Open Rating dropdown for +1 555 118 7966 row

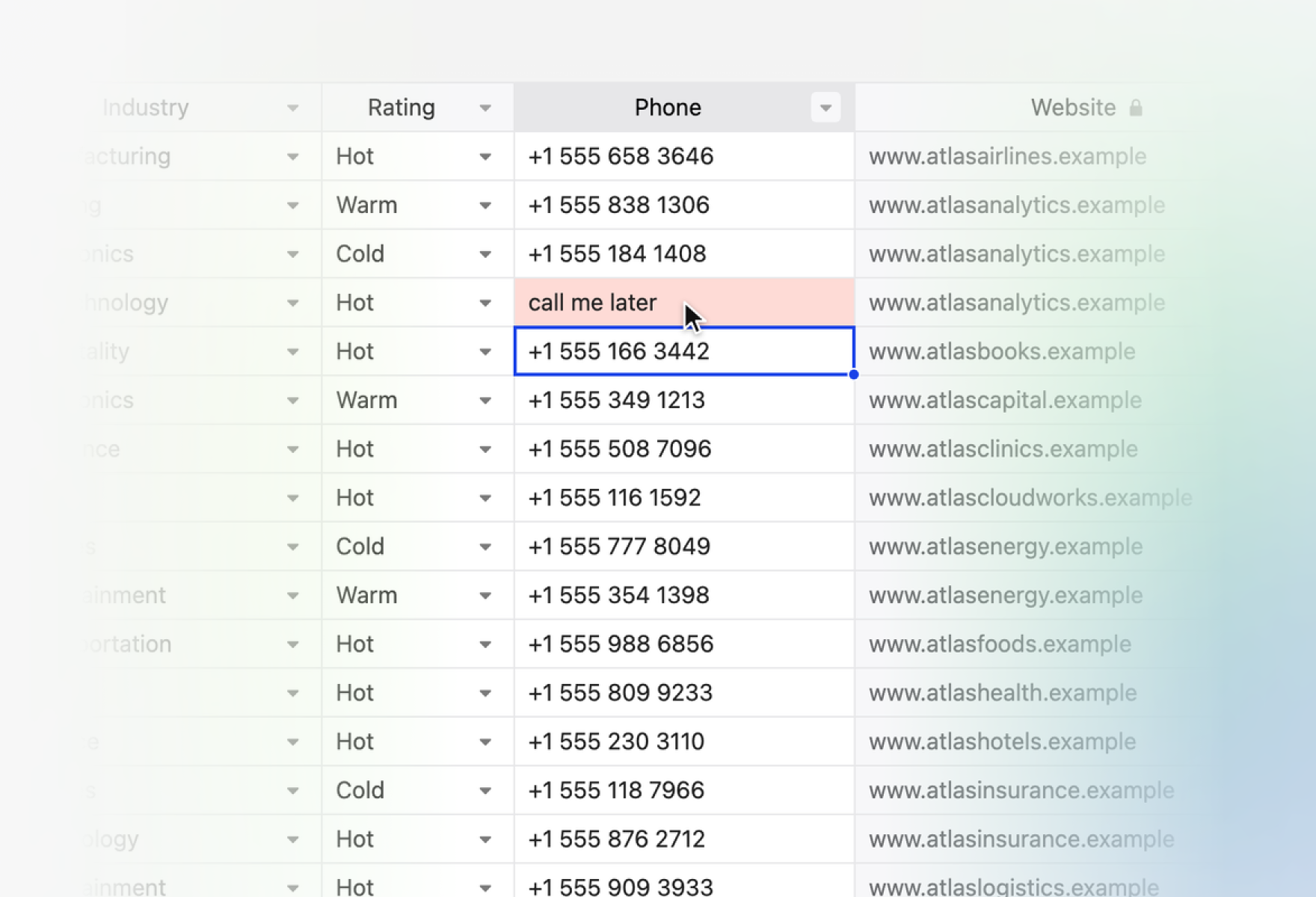pos(485,791)
